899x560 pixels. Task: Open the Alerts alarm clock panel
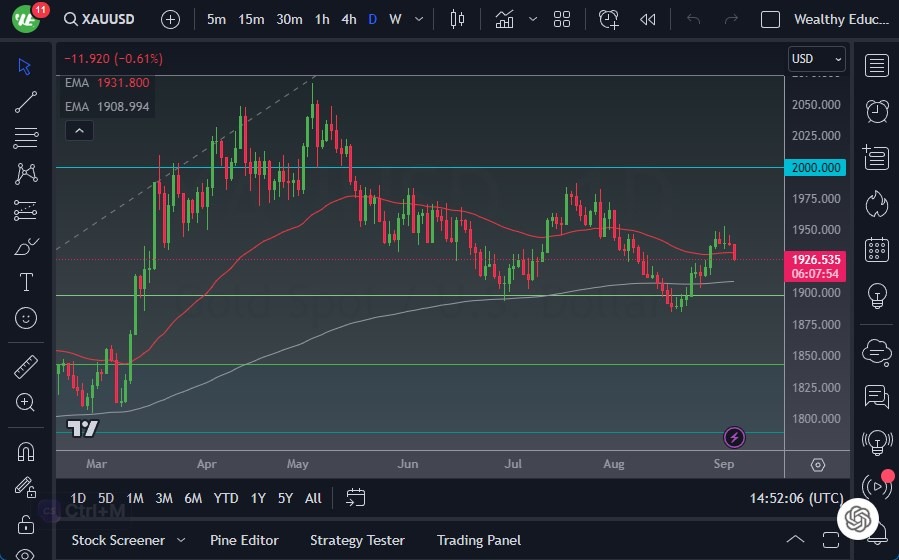click(x=877, y=110)
